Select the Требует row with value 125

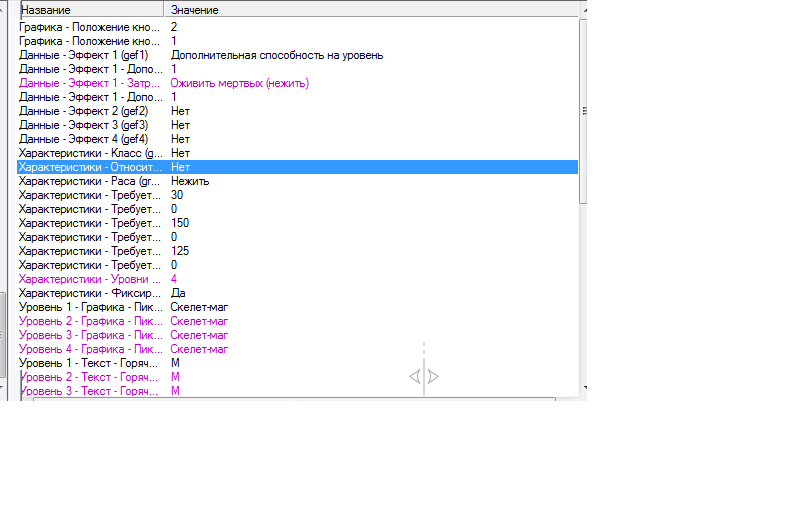(x=298, y=251)
